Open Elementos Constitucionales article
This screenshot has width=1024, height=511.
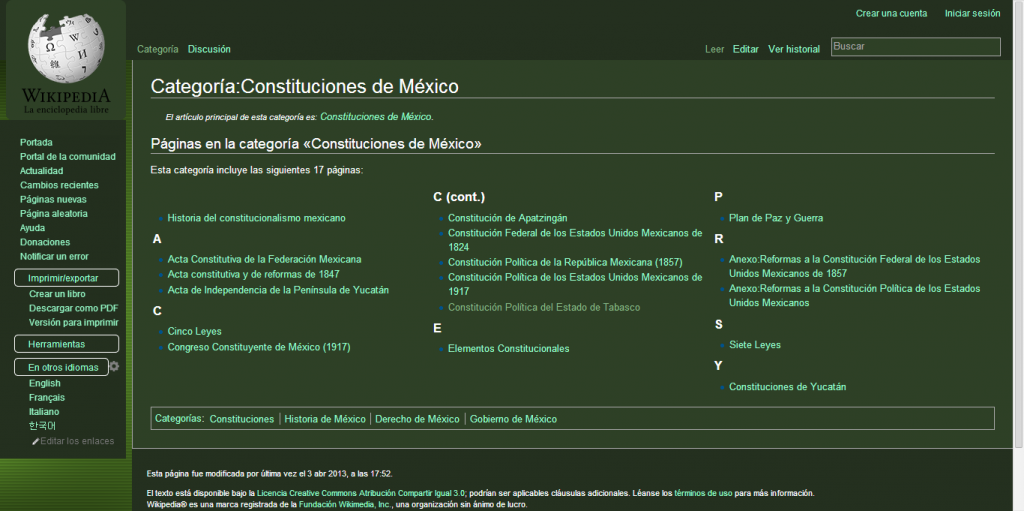[x=509, y=349]
